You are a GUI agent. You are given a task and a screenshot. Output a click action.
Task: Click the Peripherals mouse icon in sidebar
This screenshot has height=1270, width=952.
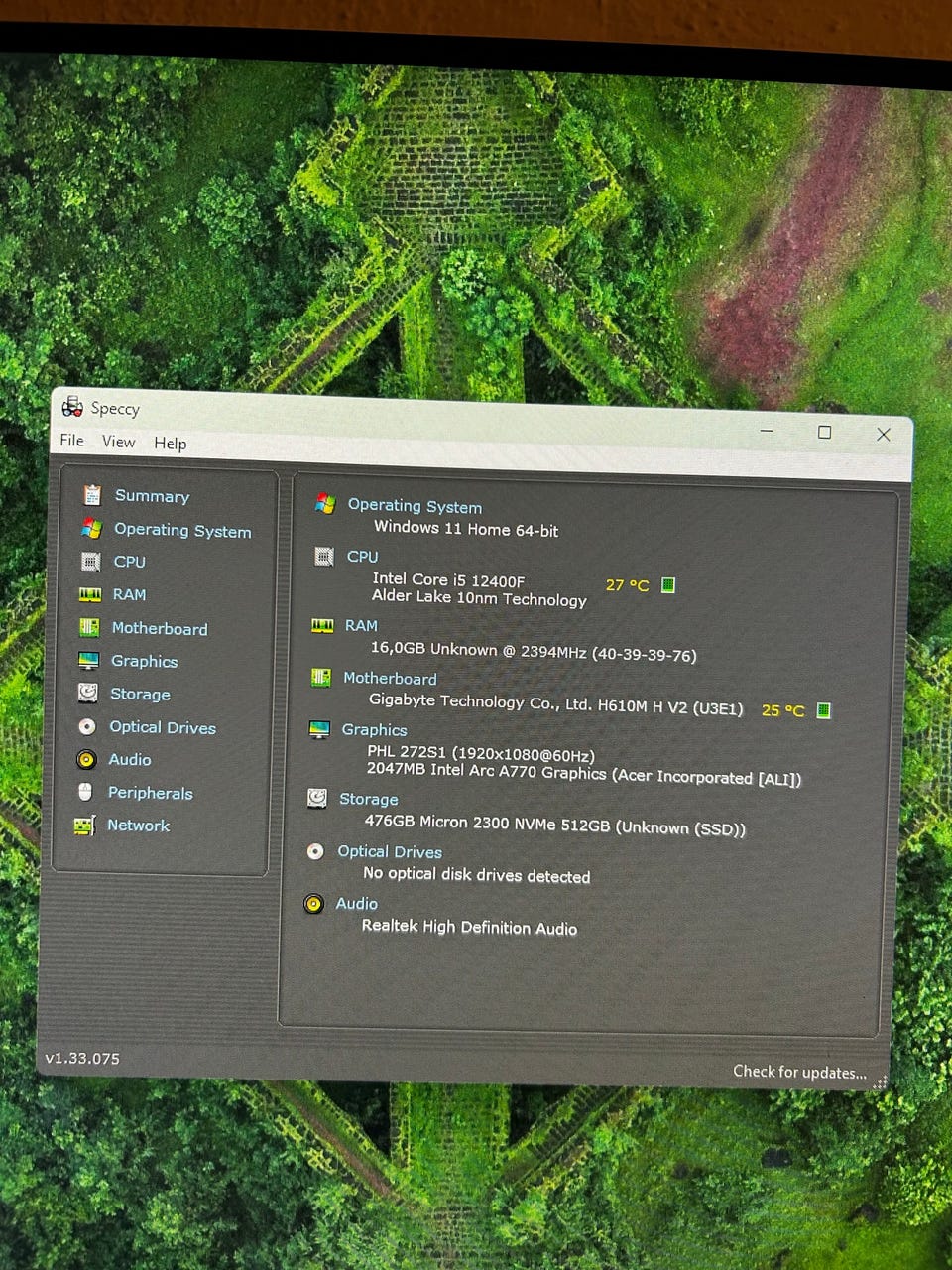coord(85,792)
